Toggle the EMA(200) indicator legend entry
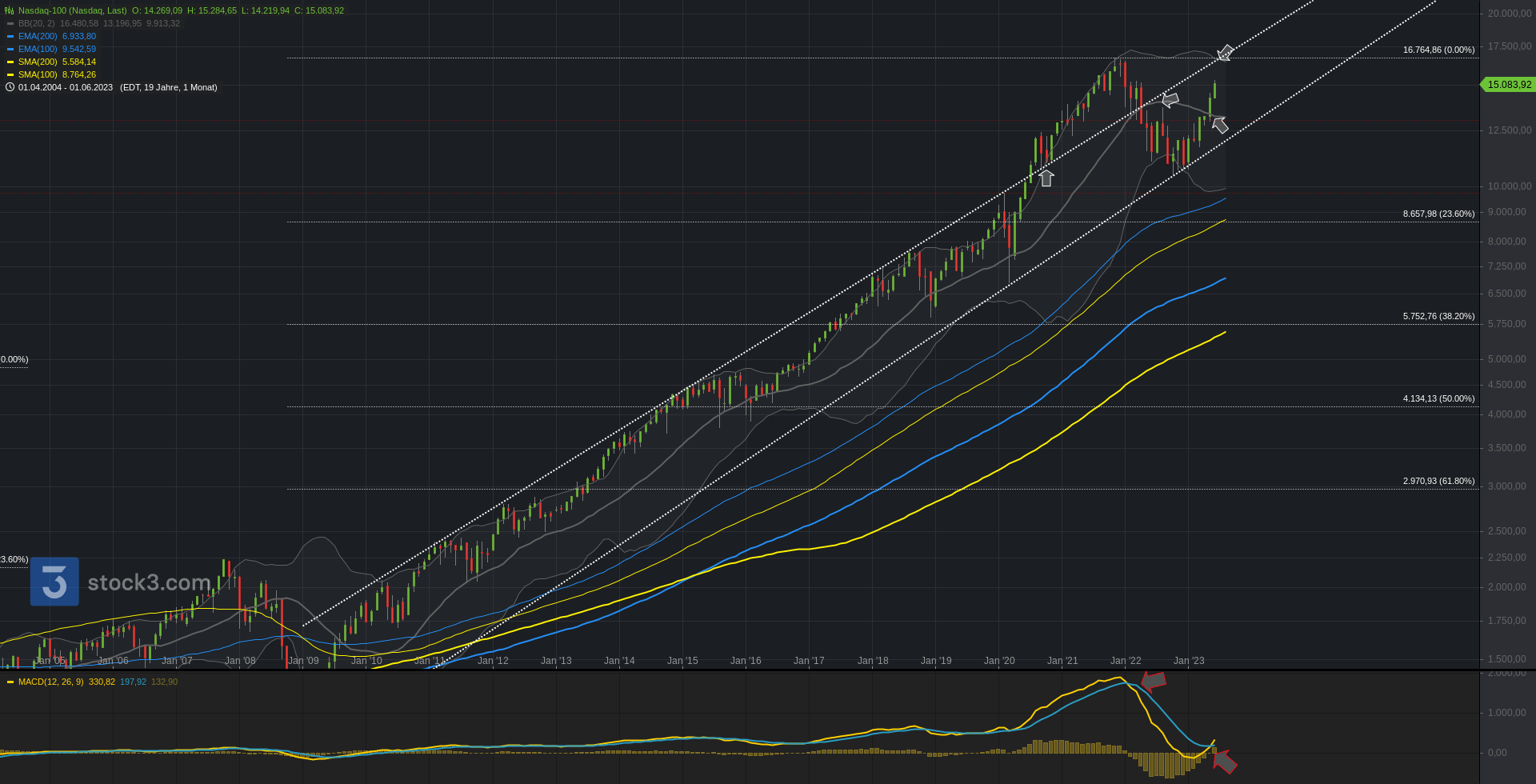This screenshot has width=1536, height=784. (38, 36)
